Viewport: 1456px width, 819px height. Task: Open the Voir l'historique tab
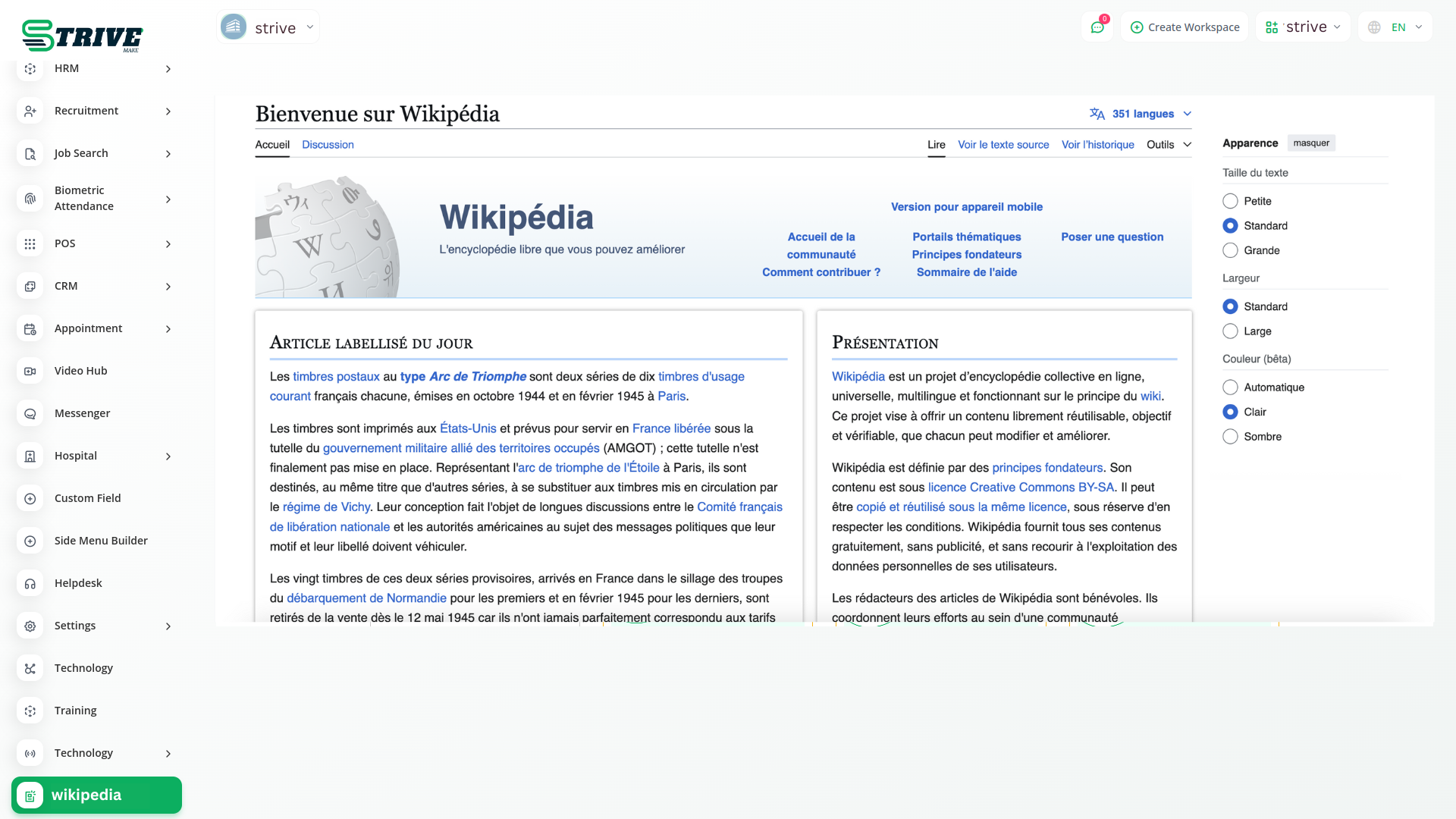pos(1097,145)
